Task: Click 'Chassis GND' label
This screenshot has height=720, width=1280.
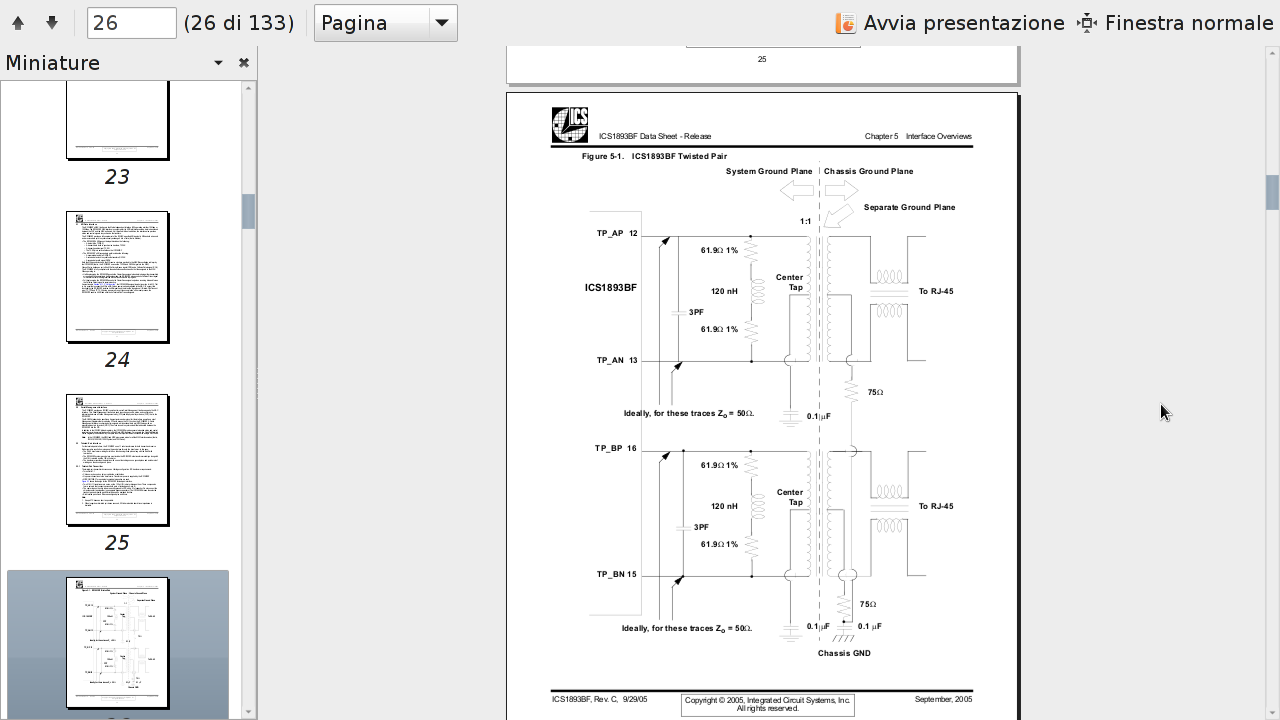Action: [844, 653]
